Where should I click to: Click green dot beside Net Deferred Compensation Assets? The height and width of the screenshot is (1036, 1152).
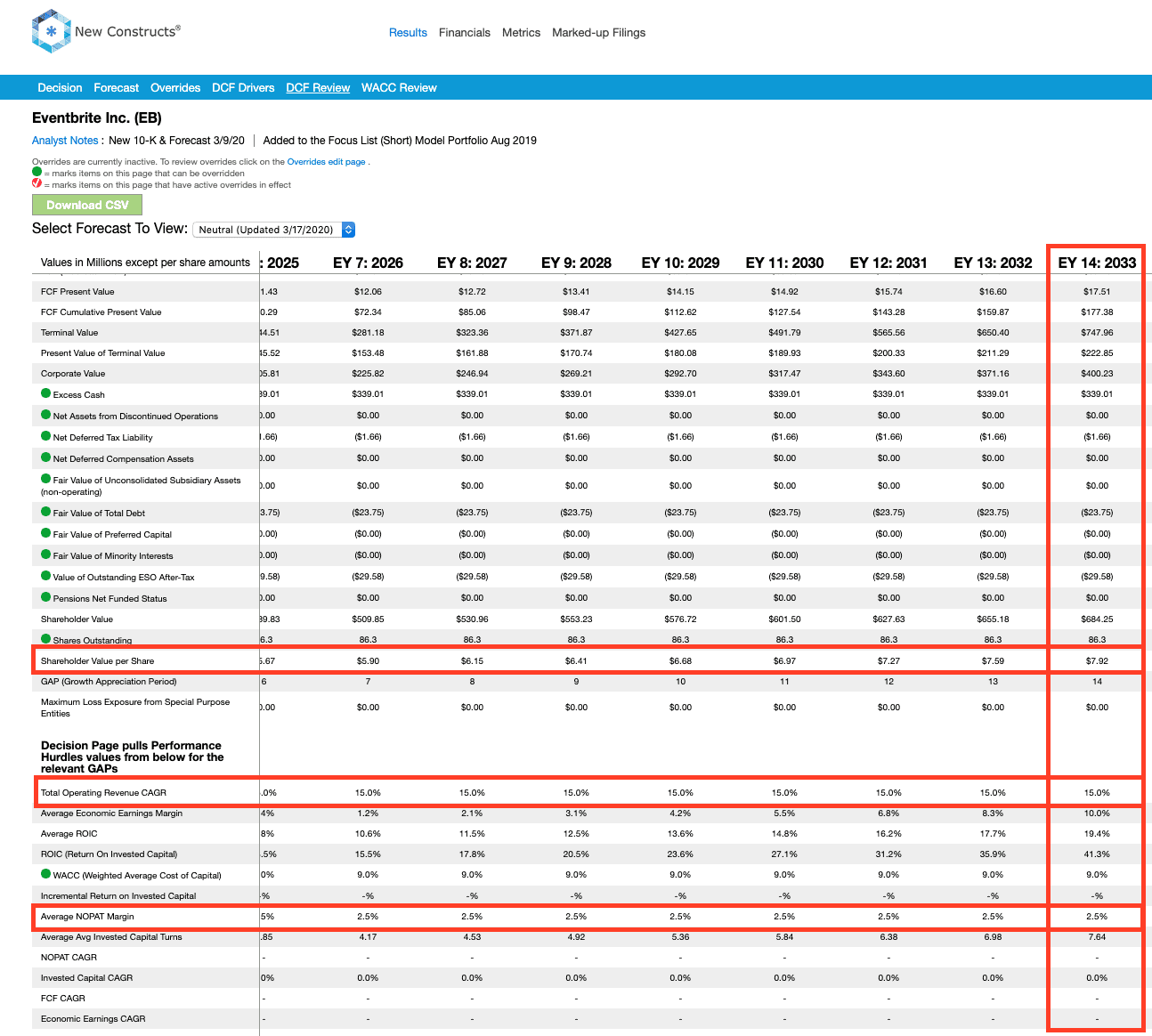pyautogui.click(x=46, y=457)
